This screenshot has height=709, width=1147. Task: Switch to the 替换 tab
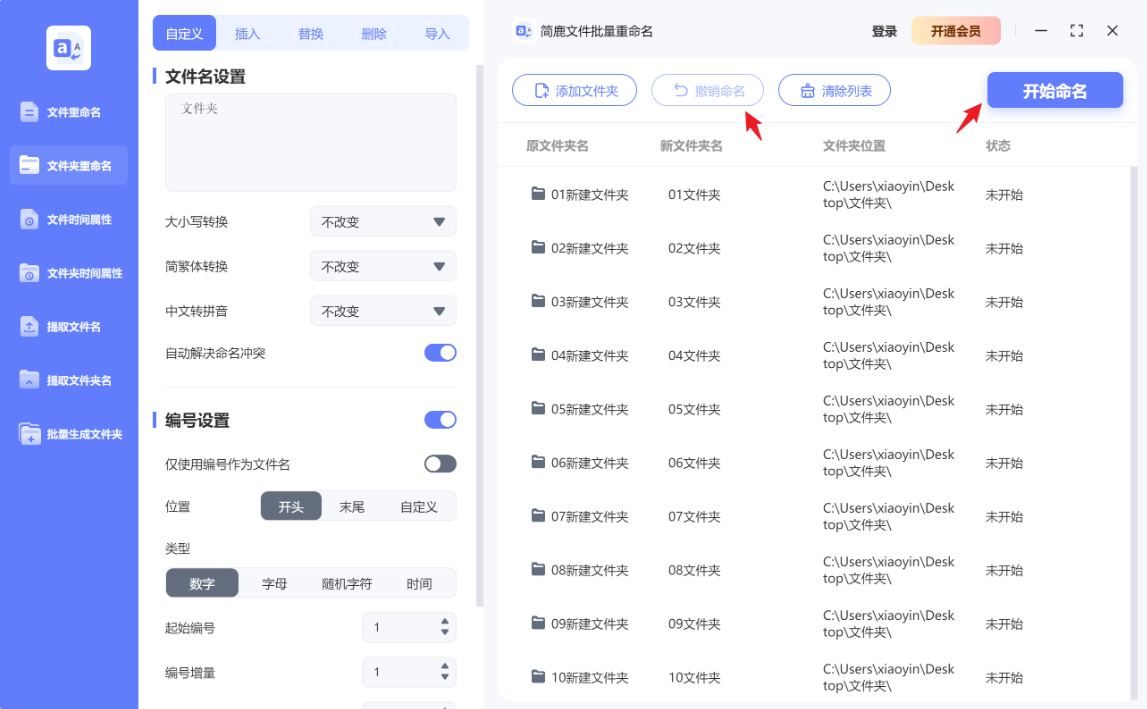(x=311, y=34)
